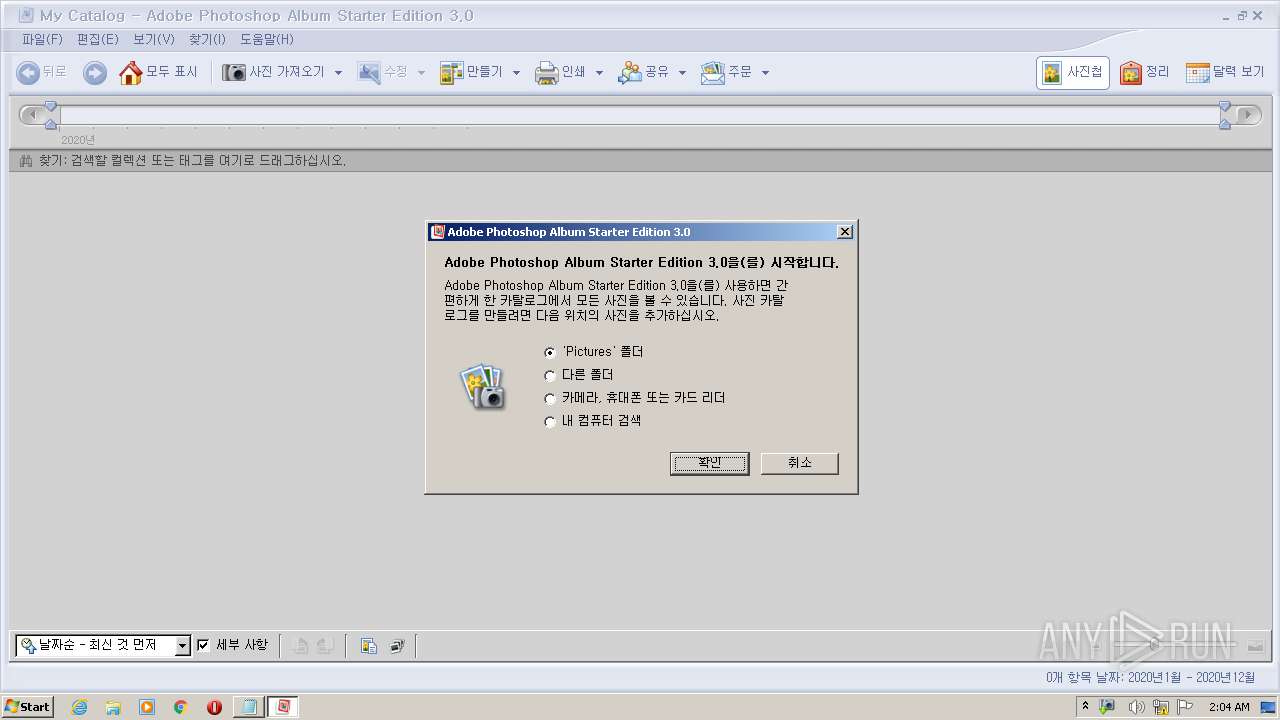Click the left timeline range marker
This screenshot has width=1280, height=720.
pyautogui.click(x=51, y=114)
